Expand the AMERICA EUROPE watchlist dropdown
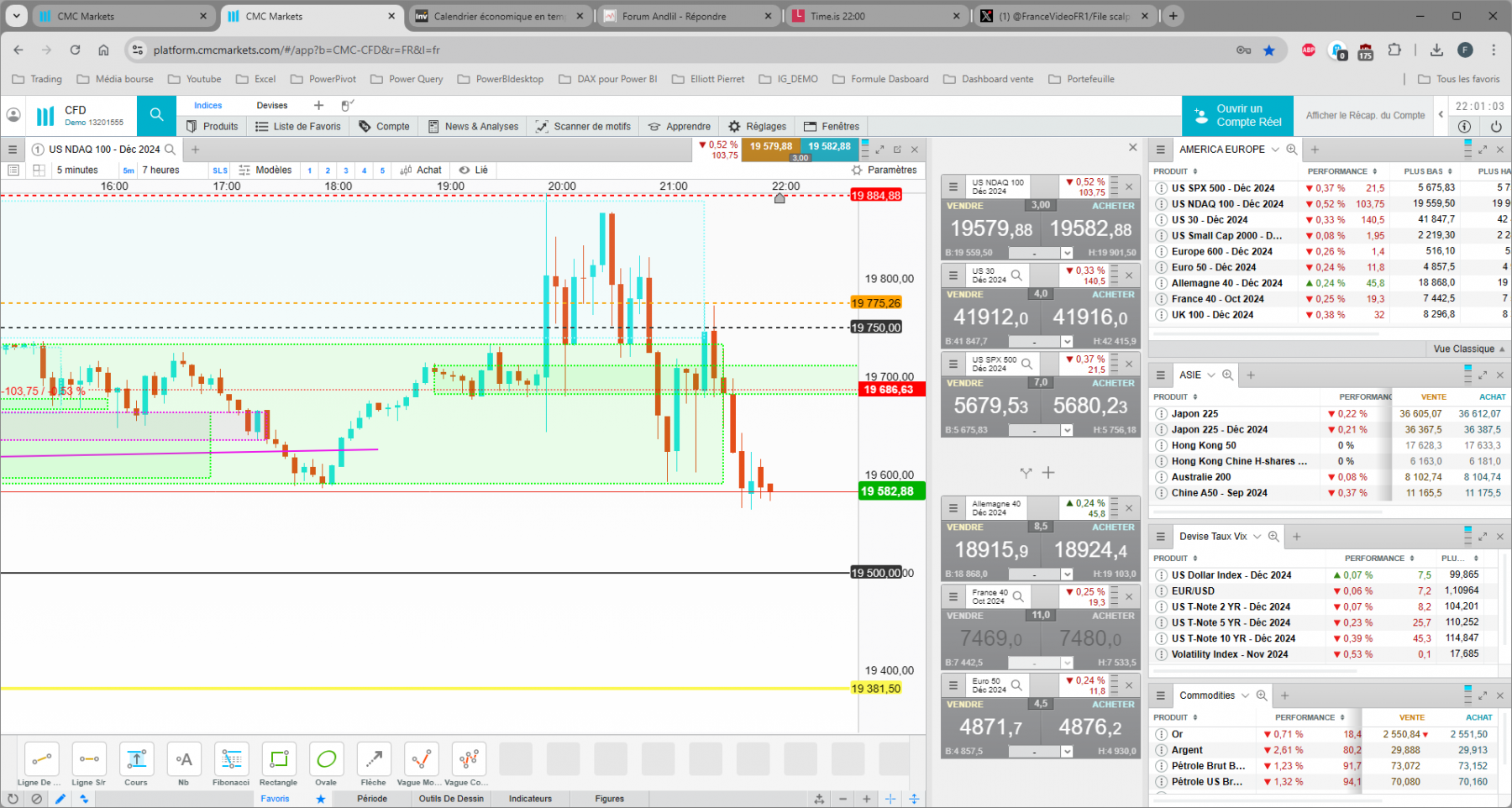The height and width of the screenshot is (808, 1512). pos(1275,150)
